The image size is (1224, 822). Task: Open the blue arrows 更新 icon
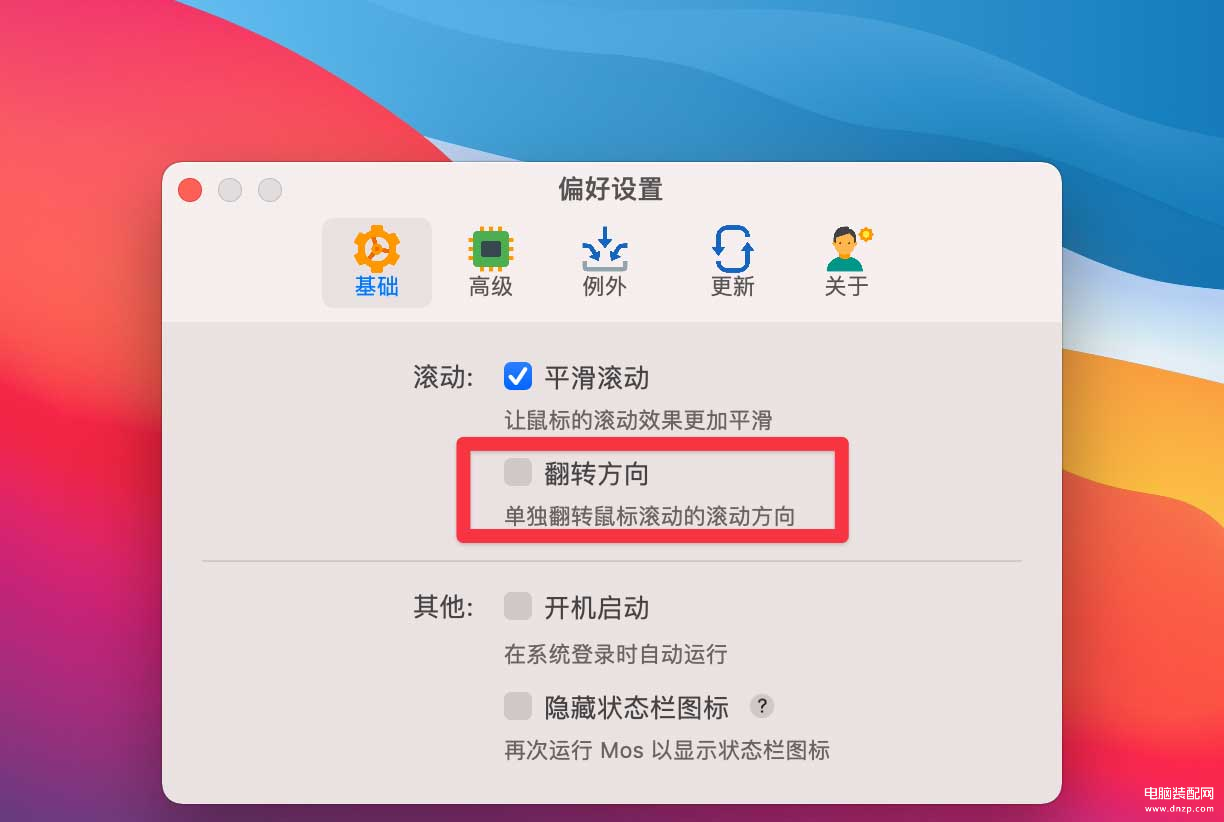point(733,249)
